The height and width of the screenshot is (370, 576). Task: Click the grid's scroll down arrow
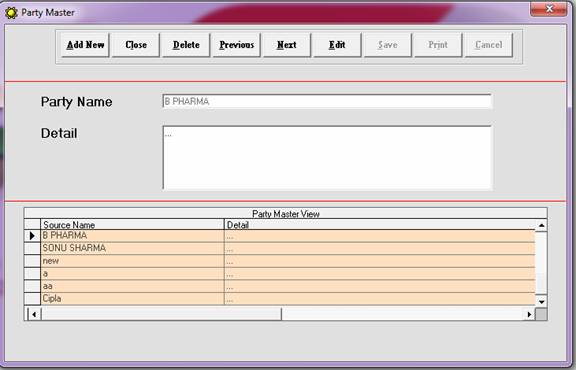click(541, 302)
